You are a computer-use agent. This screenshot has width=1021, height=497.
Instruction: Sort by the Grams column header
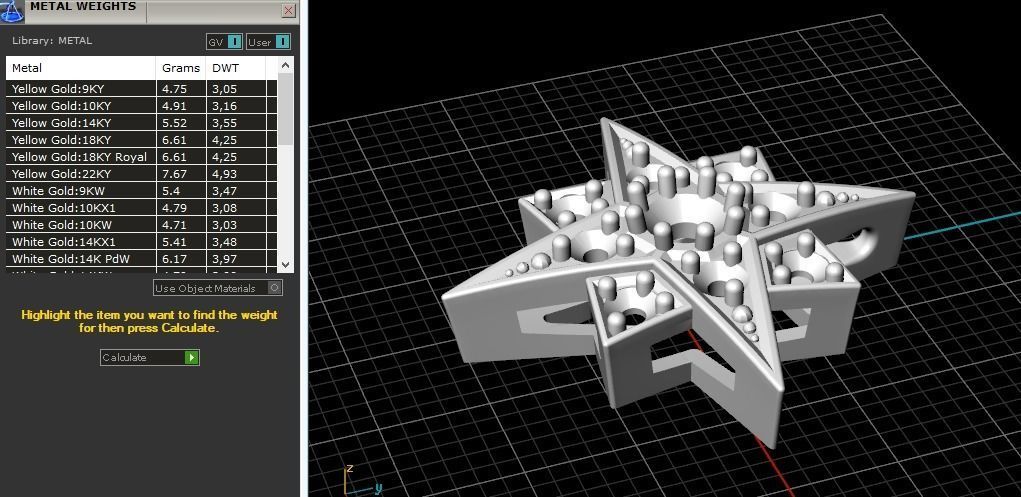click(x=181, y=68)
